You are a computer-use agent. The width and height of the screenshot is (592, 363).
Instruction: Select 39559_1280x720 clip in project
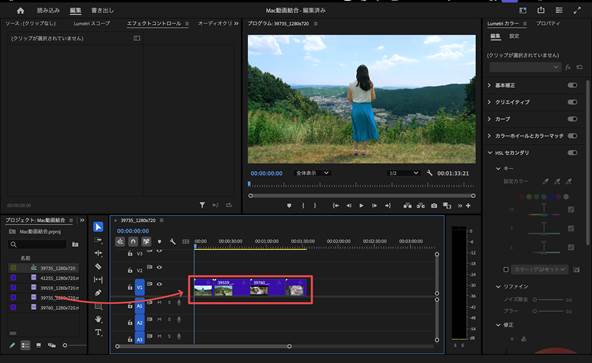(x=59, y=288)
